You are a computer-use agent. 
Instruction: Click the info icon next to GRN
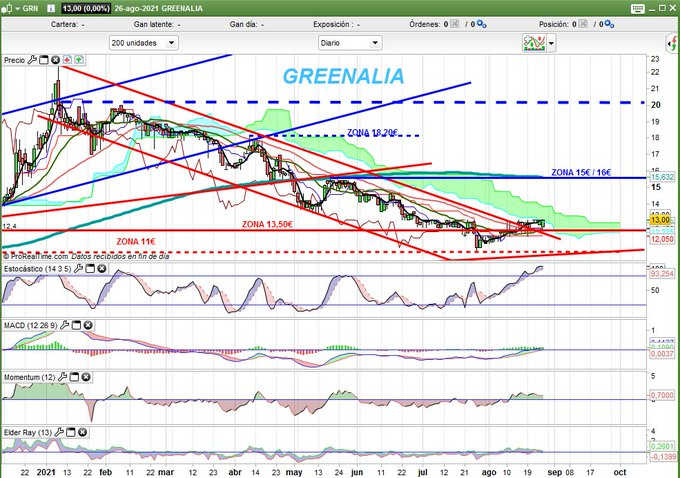[x=51, y=8]
